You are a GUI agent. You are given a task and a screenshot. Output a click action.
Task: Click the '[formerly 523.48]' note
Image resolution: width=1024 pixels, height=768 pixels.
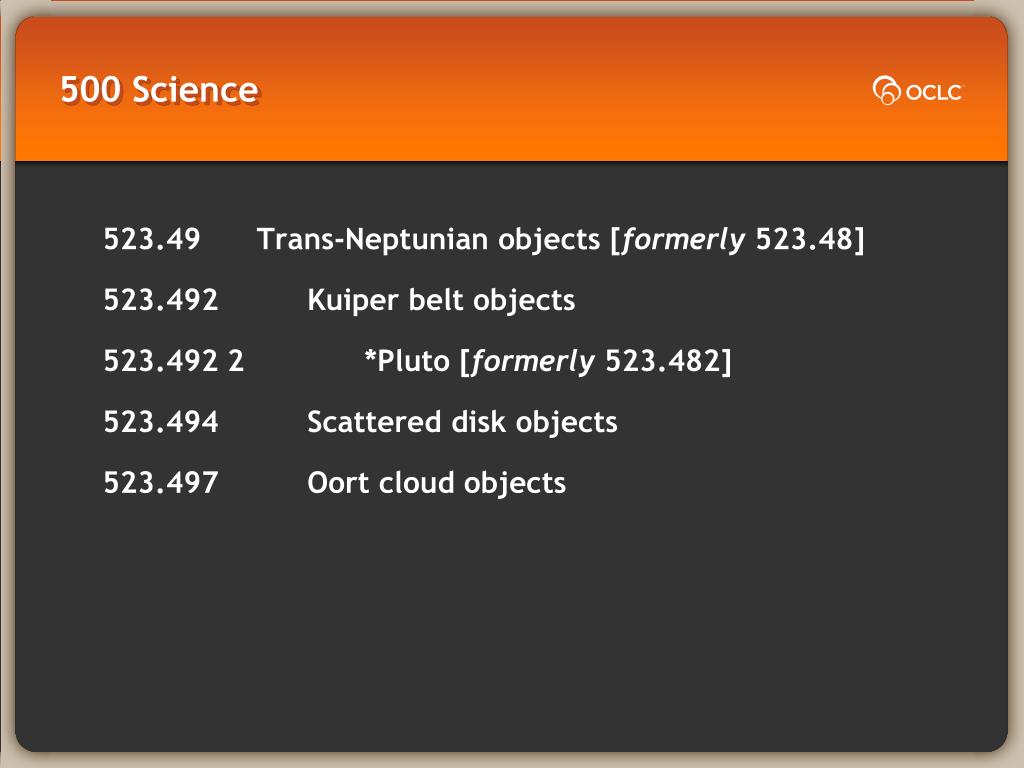(x=737, y=240)
